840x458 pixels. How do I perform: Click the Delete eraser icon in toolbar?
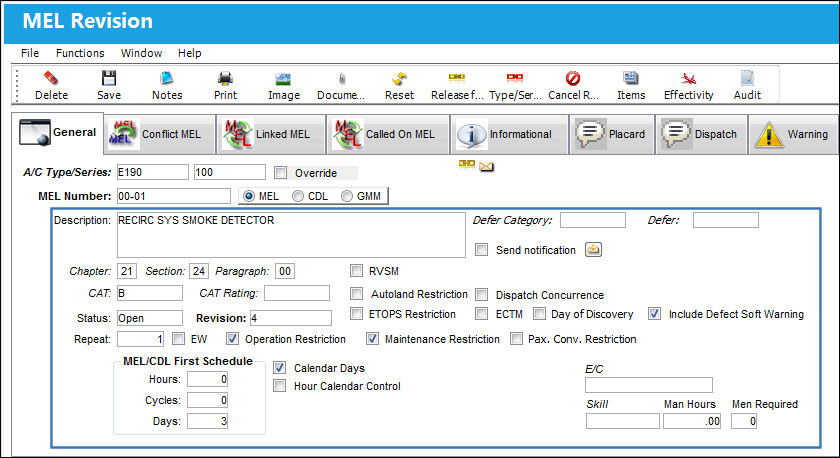pos(51,79)
